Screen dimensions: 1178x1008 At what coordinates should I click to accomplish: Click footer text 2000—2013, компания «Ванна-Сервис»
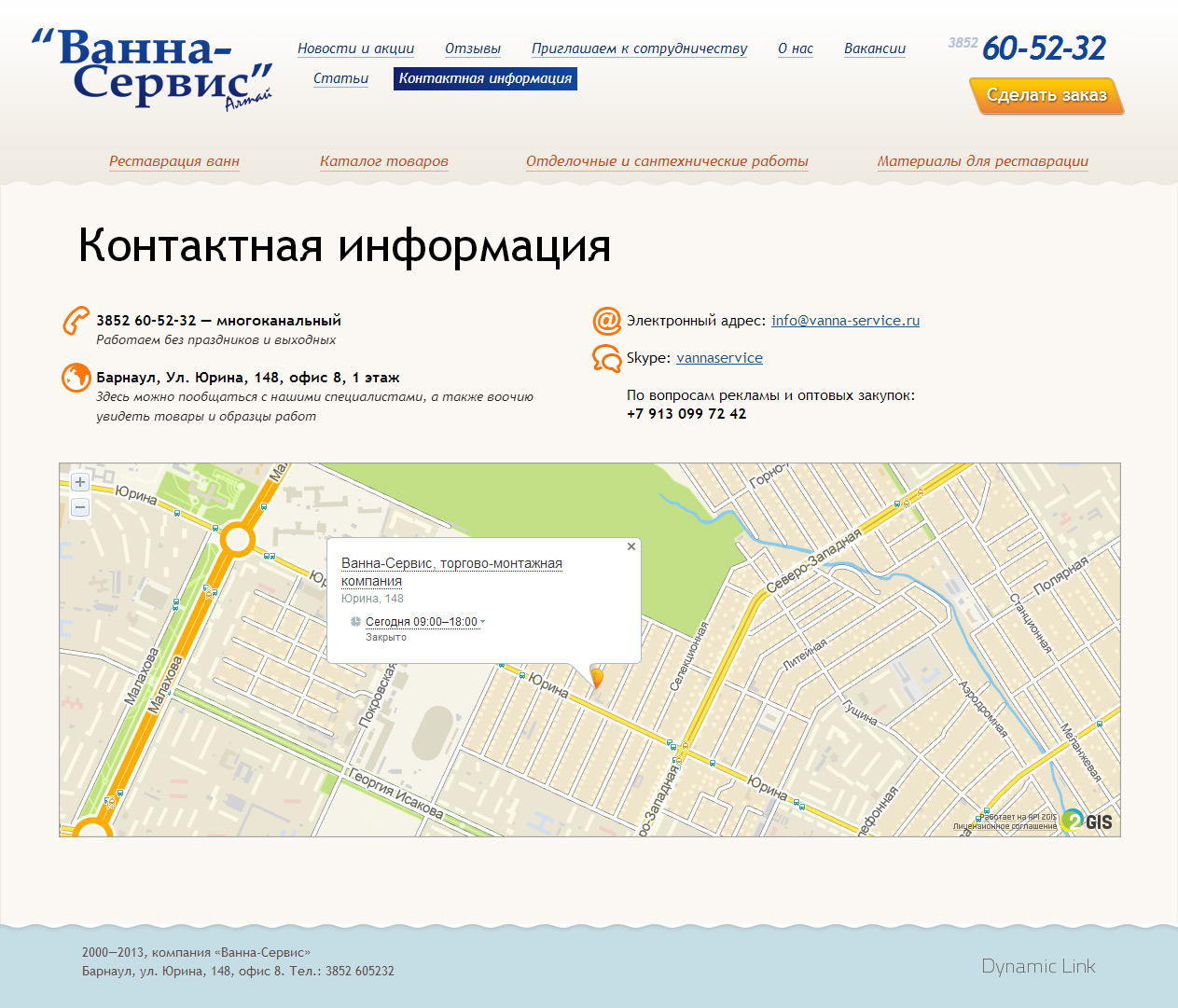(x=196, y=952)
